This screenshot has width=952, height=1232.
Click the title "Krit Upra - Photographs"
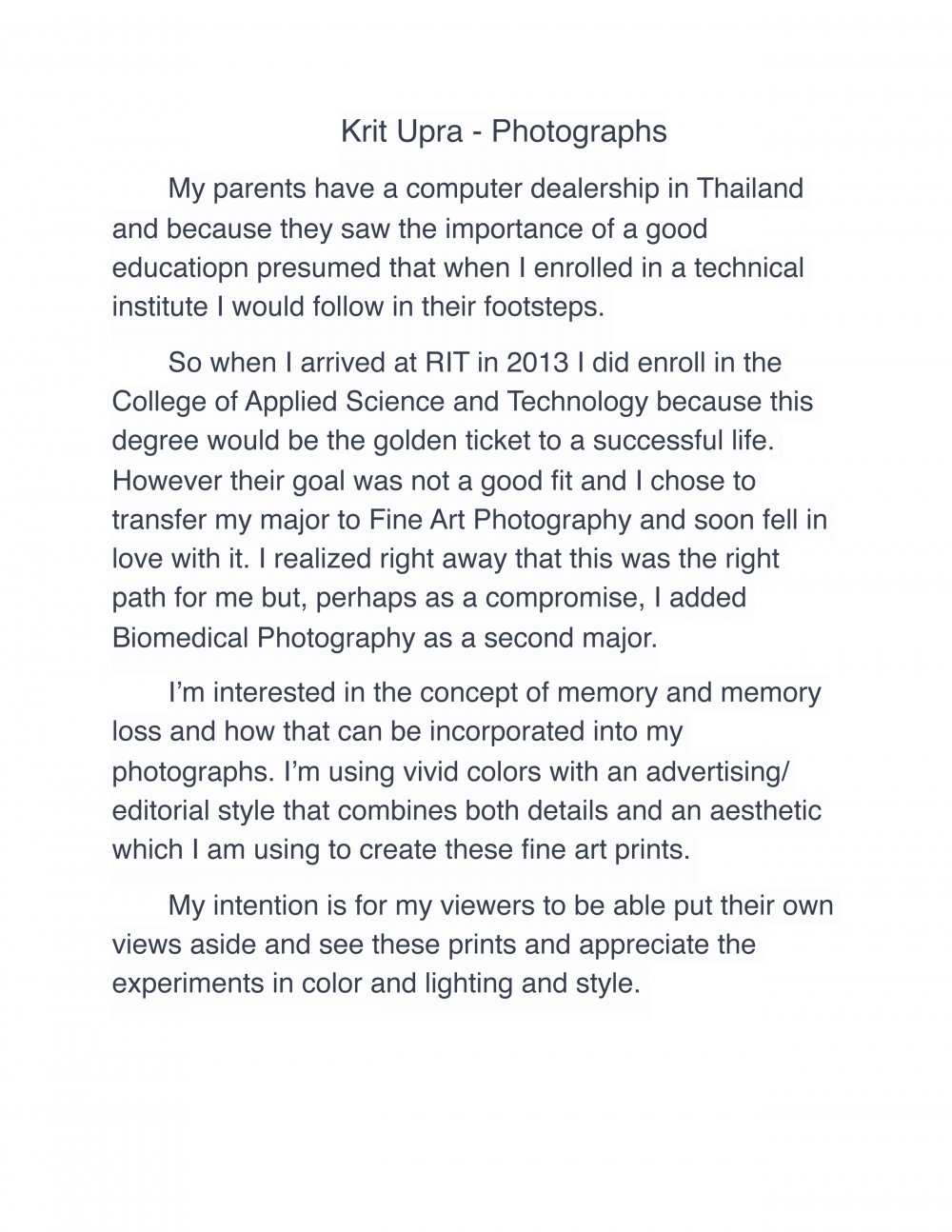[504, 131]
